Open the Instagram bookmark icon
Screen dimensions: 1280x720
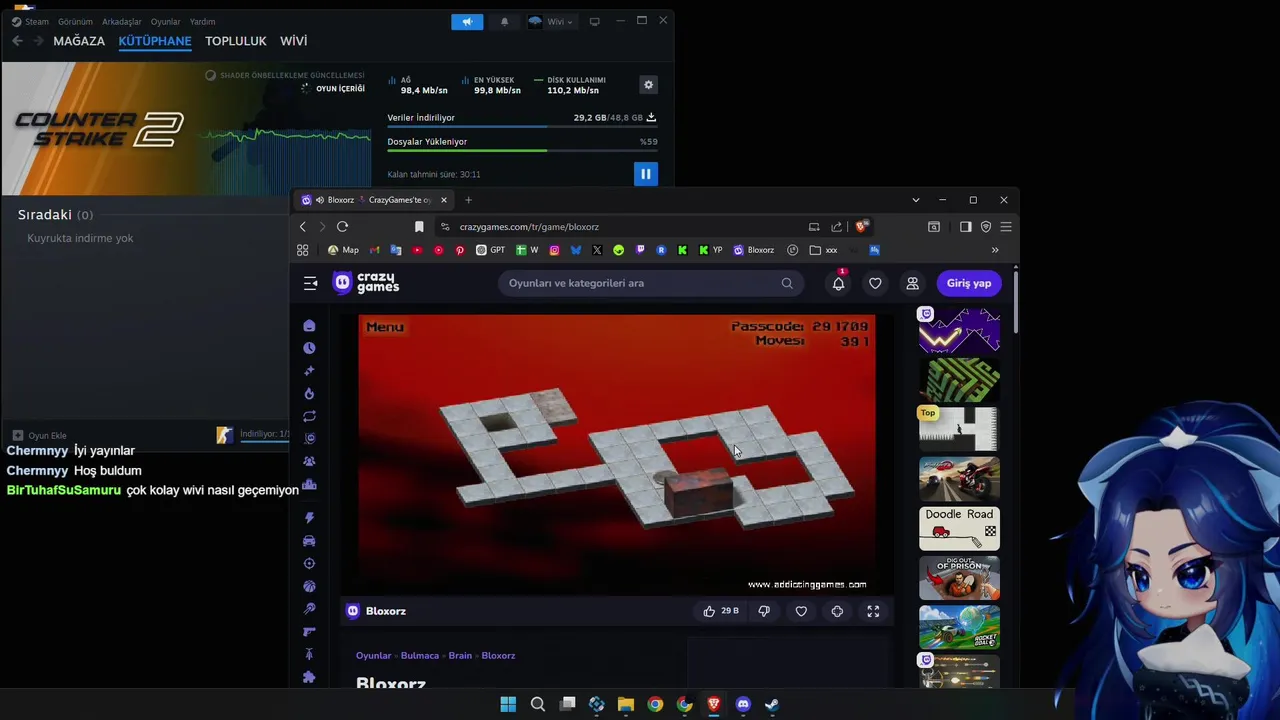coord(555,250)
